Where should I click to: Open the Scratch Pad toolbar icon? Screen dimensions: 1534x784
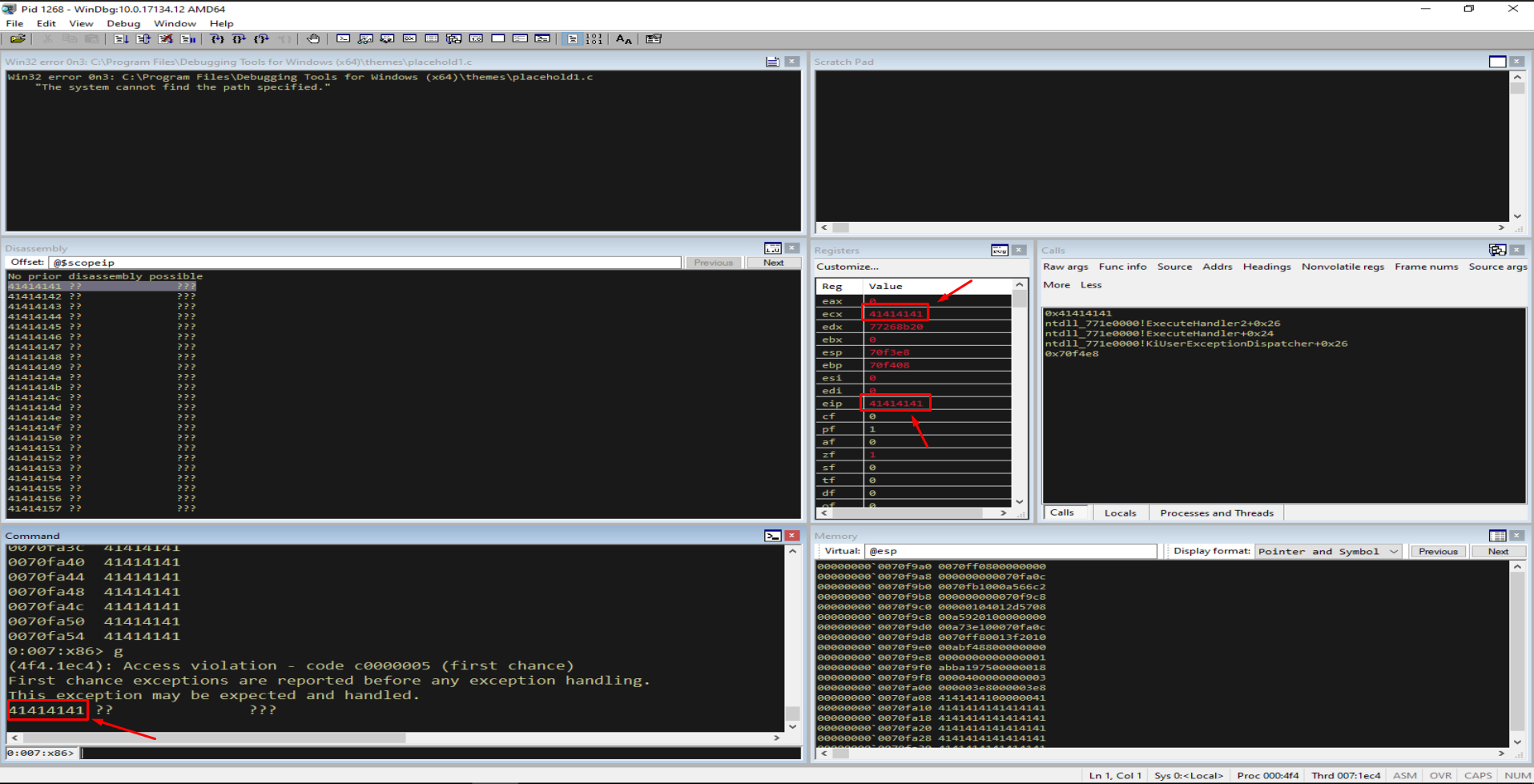tap(498, 38)
